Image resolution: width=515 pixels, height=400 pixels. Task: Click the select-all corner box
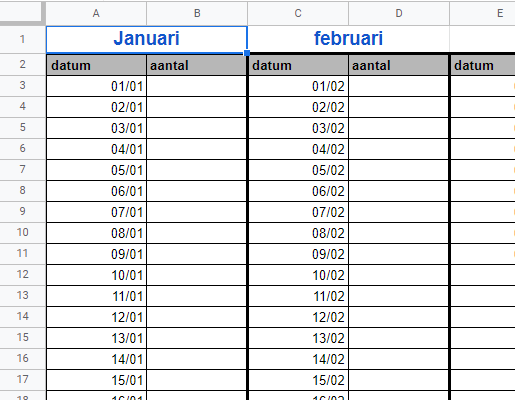tap(22, 13)
